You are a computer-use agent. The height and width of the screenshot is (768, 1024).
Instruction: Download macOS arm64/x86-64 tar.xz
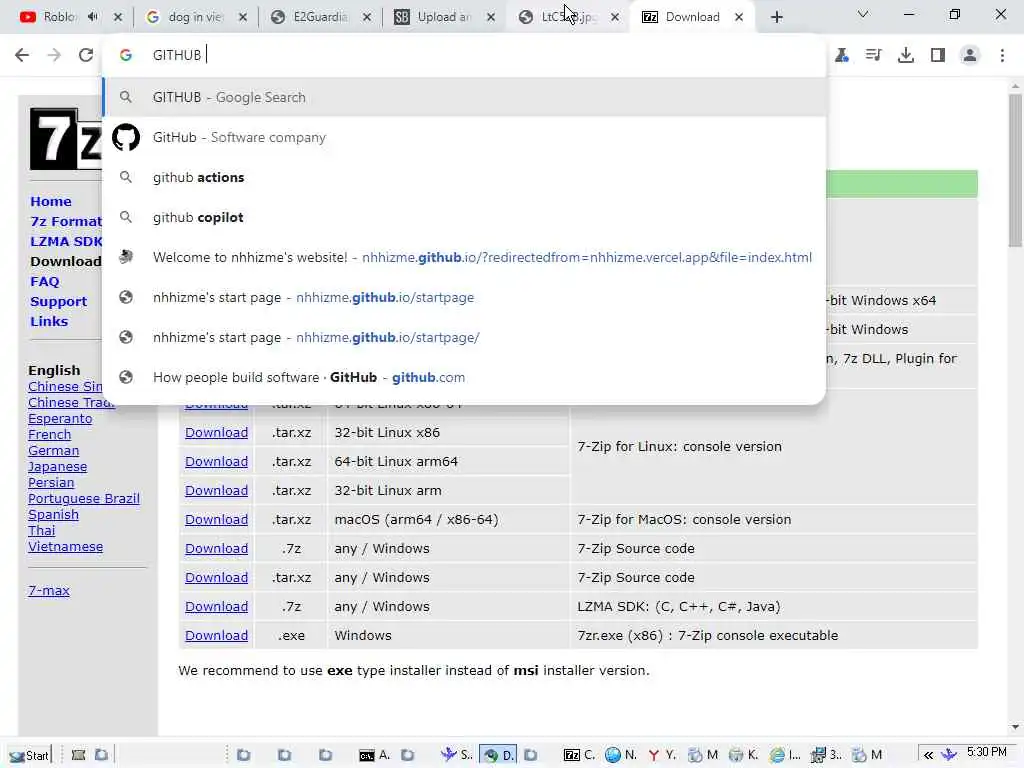tap(216, 520)
